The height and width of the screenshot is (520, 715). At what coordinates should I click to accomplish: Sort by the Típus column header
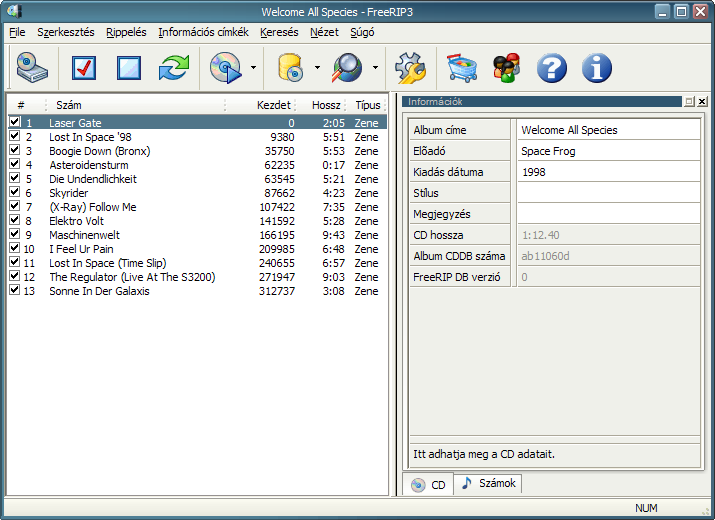coord(366,105)
